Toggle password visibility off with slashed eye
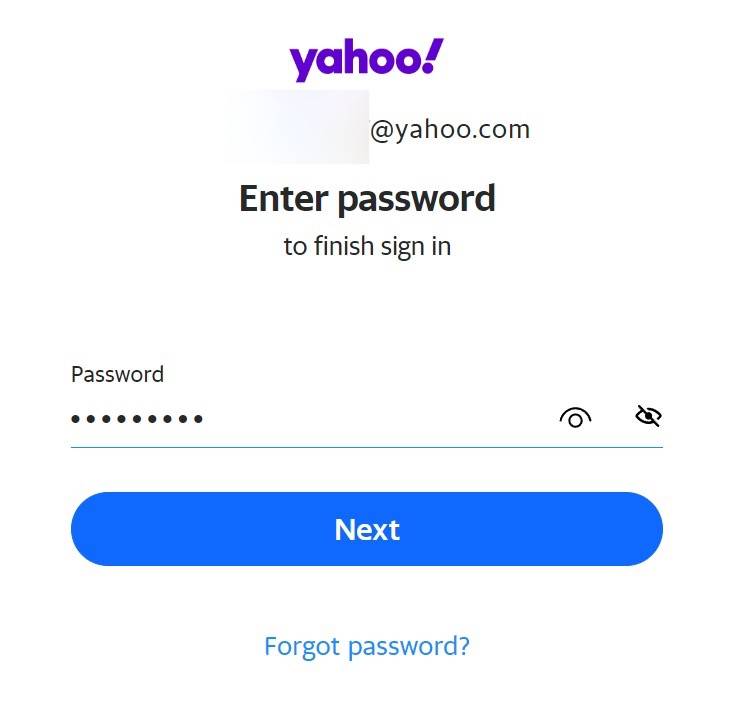748x715 pixels. pos(648,416)
